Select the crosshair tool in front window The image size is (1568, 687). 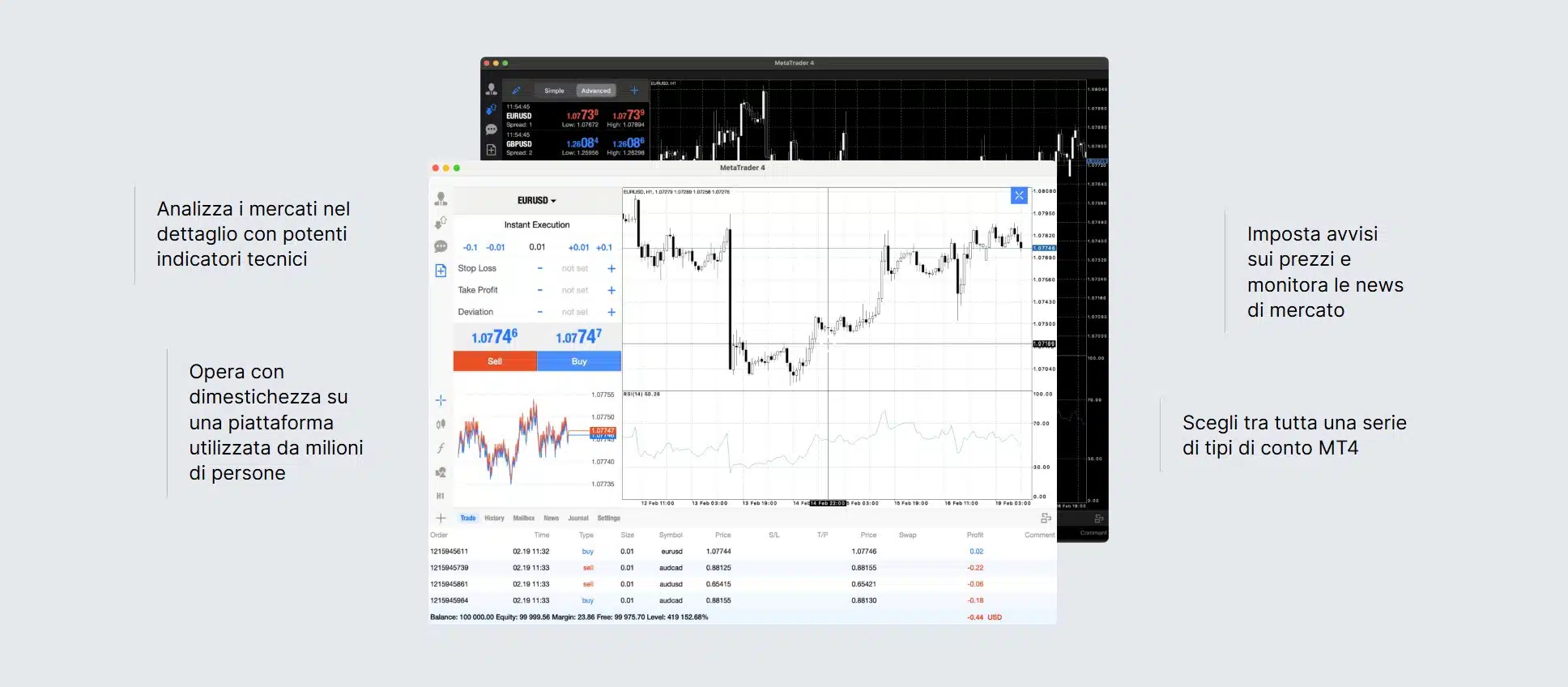coord(441,400)
